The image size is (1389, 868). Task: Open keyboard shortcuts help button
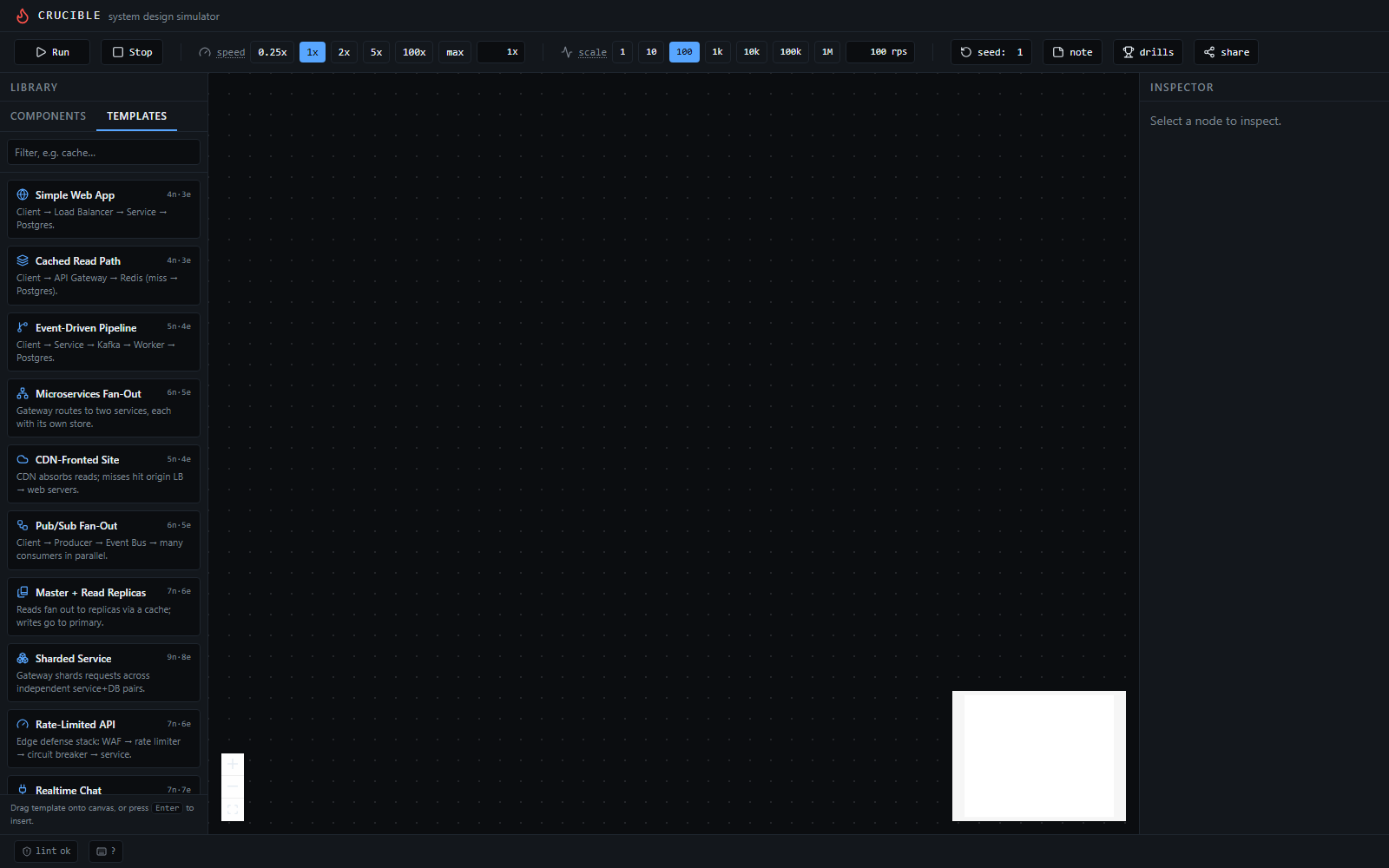(106, 852)
